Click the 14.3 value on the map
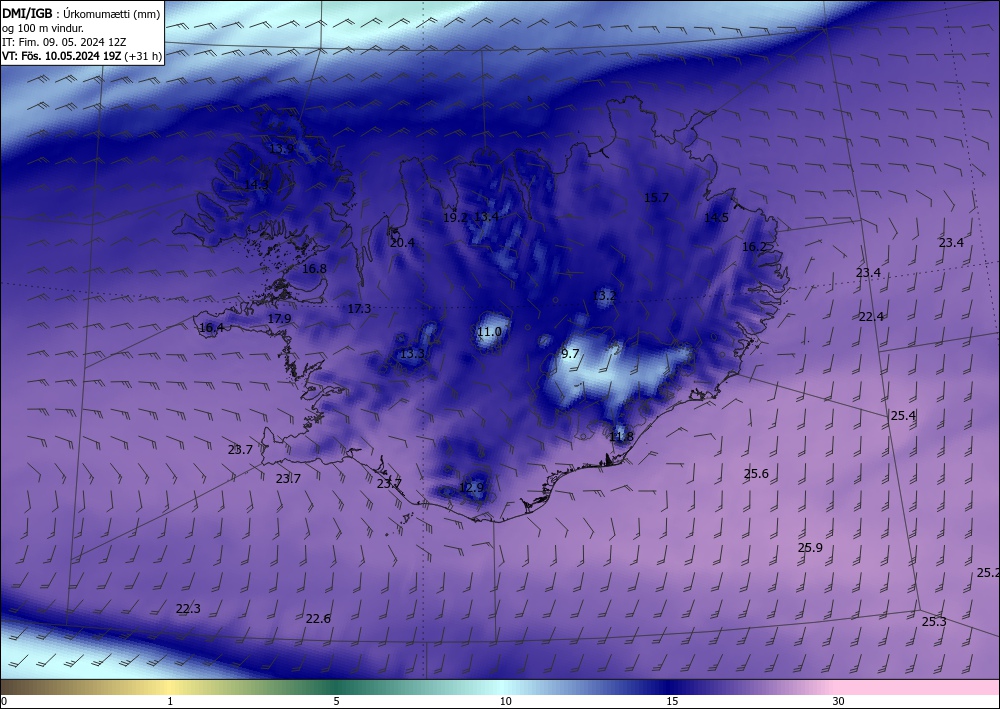The height and width of the screenshot is (709, 1000). (x=256, y=185)
